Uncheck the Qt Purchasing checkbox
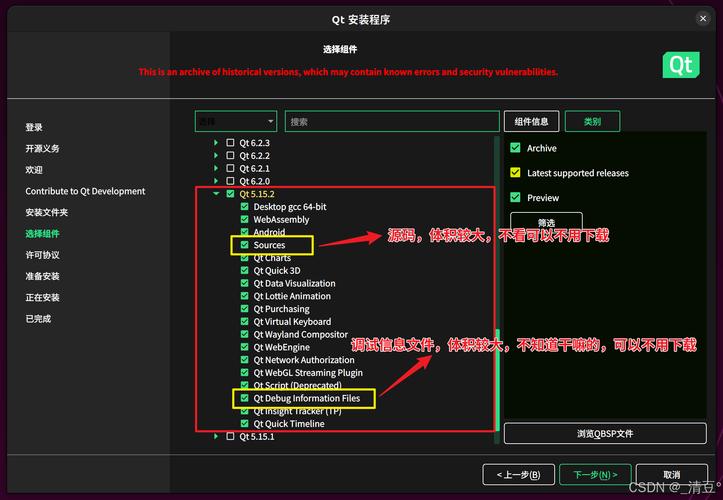The width and height of the screenshot is (723, 500). click(x=244, y=309)
